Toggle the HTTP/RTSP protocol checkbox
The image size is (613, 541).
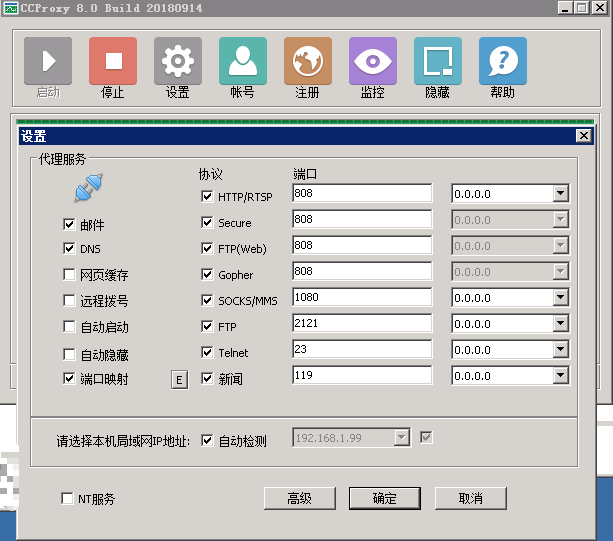pyautogui.click(x=207, y=196)
